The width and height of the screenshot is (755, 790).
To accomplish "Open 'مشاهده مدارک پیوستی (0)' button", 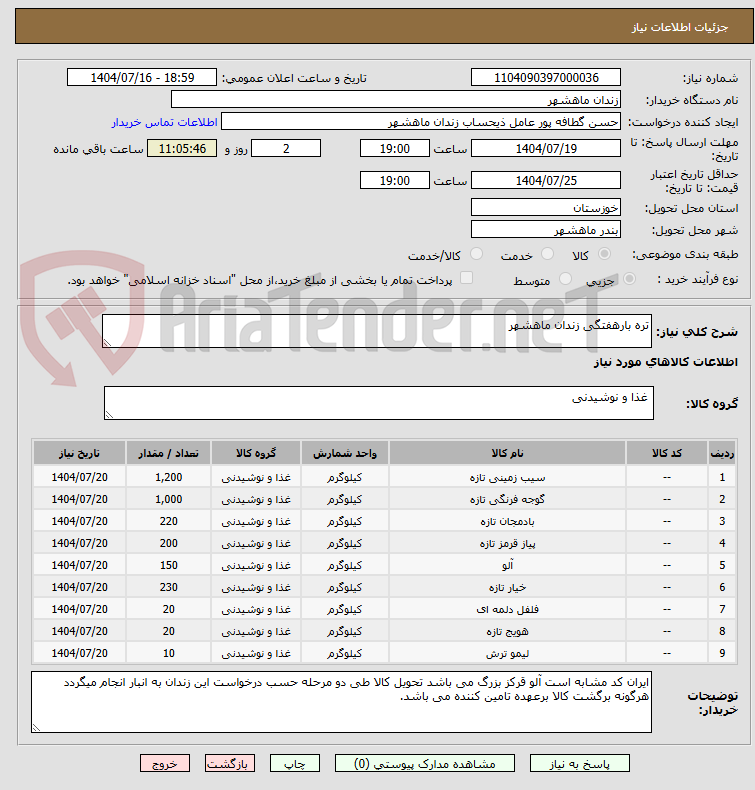I will click(425, 763).
